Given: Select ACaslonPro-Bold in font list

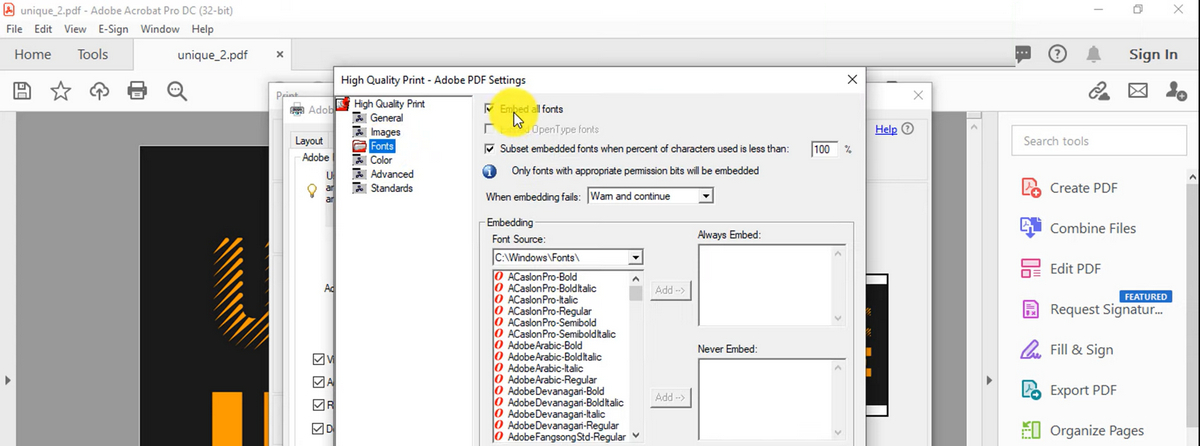Looking at the screenshot, I should (542, 276).
